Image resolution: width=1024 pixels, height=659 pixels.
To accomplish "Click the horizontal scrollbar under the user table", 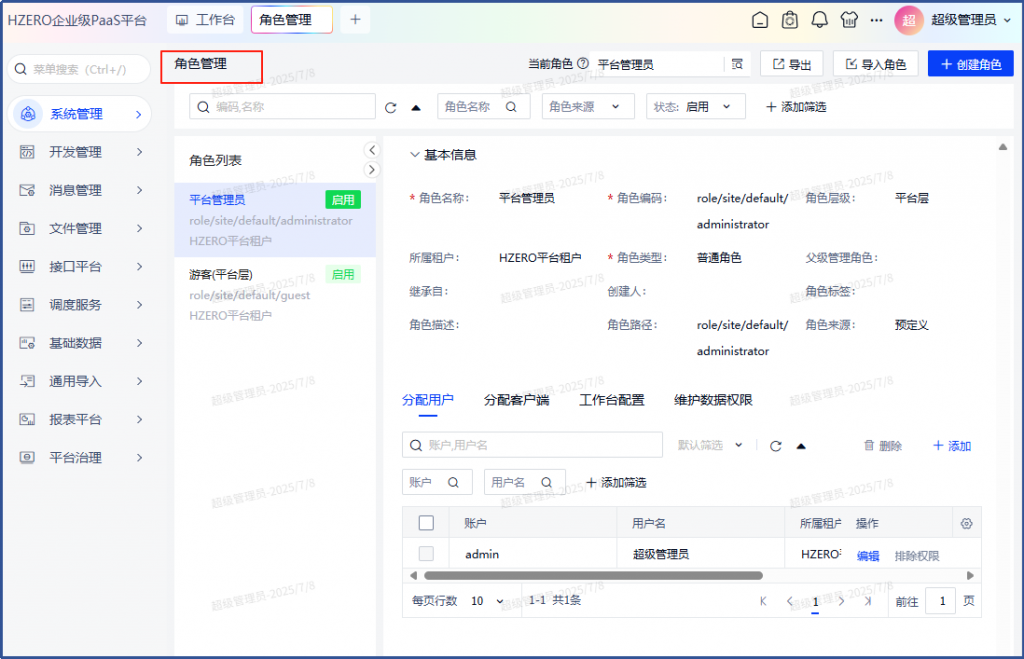I will (x=593, y=575).
